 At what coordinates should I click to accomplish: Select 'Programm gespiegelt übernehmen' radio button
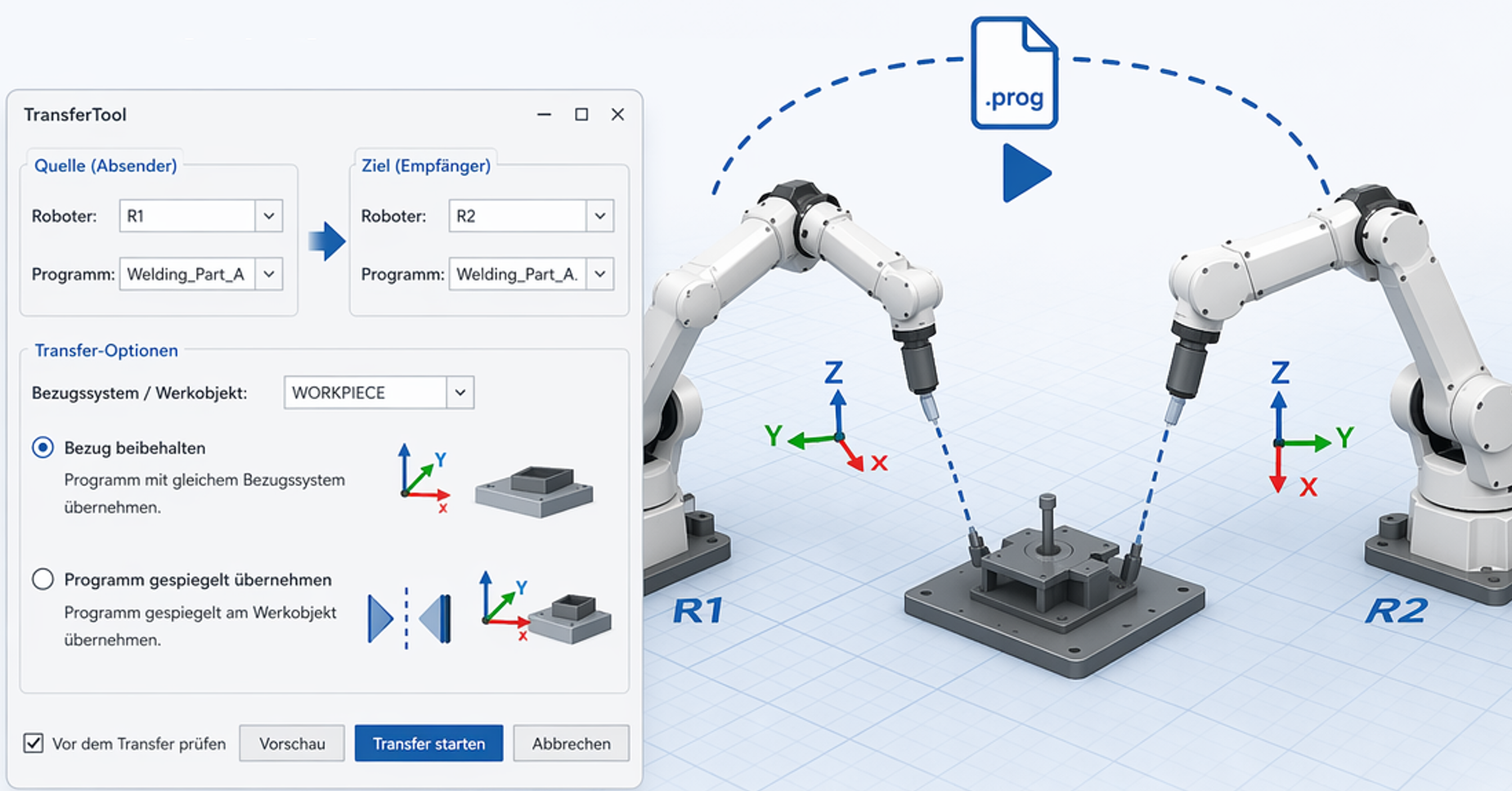[x=43, y=579]
